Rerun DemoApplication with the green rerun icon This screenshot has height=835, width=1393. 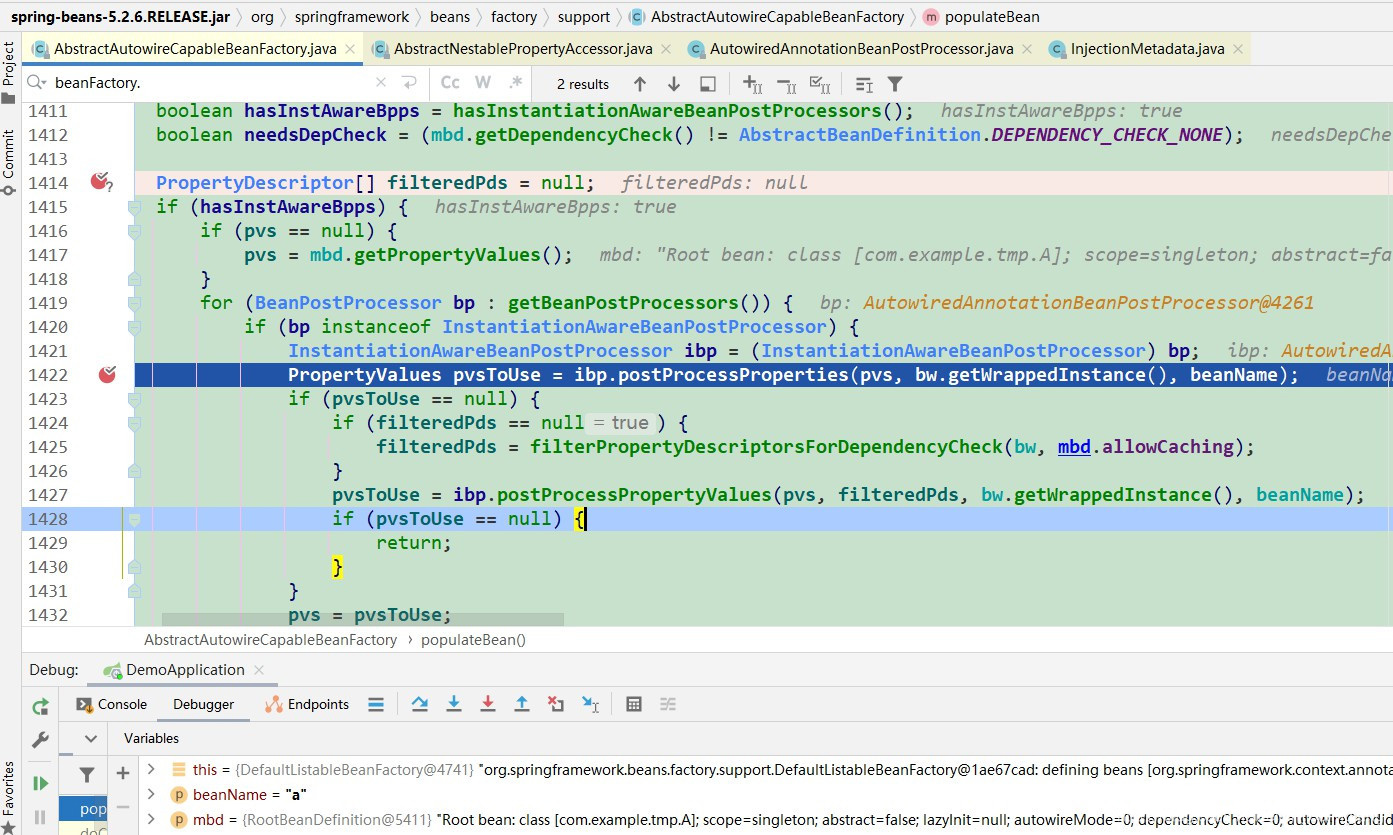click(40, 707)
